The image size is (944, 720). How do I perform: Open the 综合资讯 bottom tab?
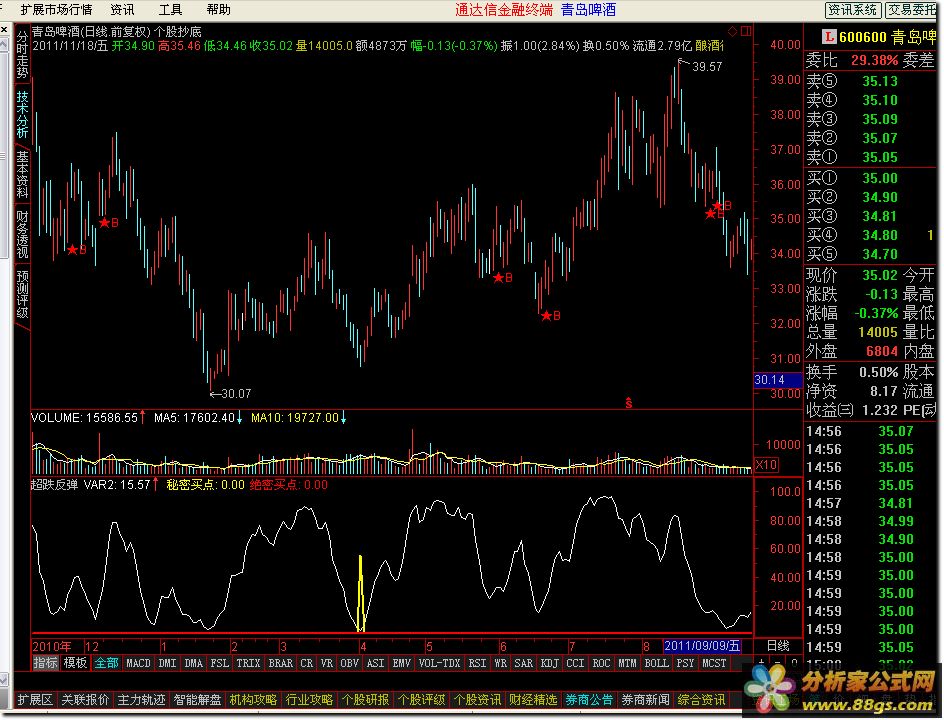pos(701,700)
